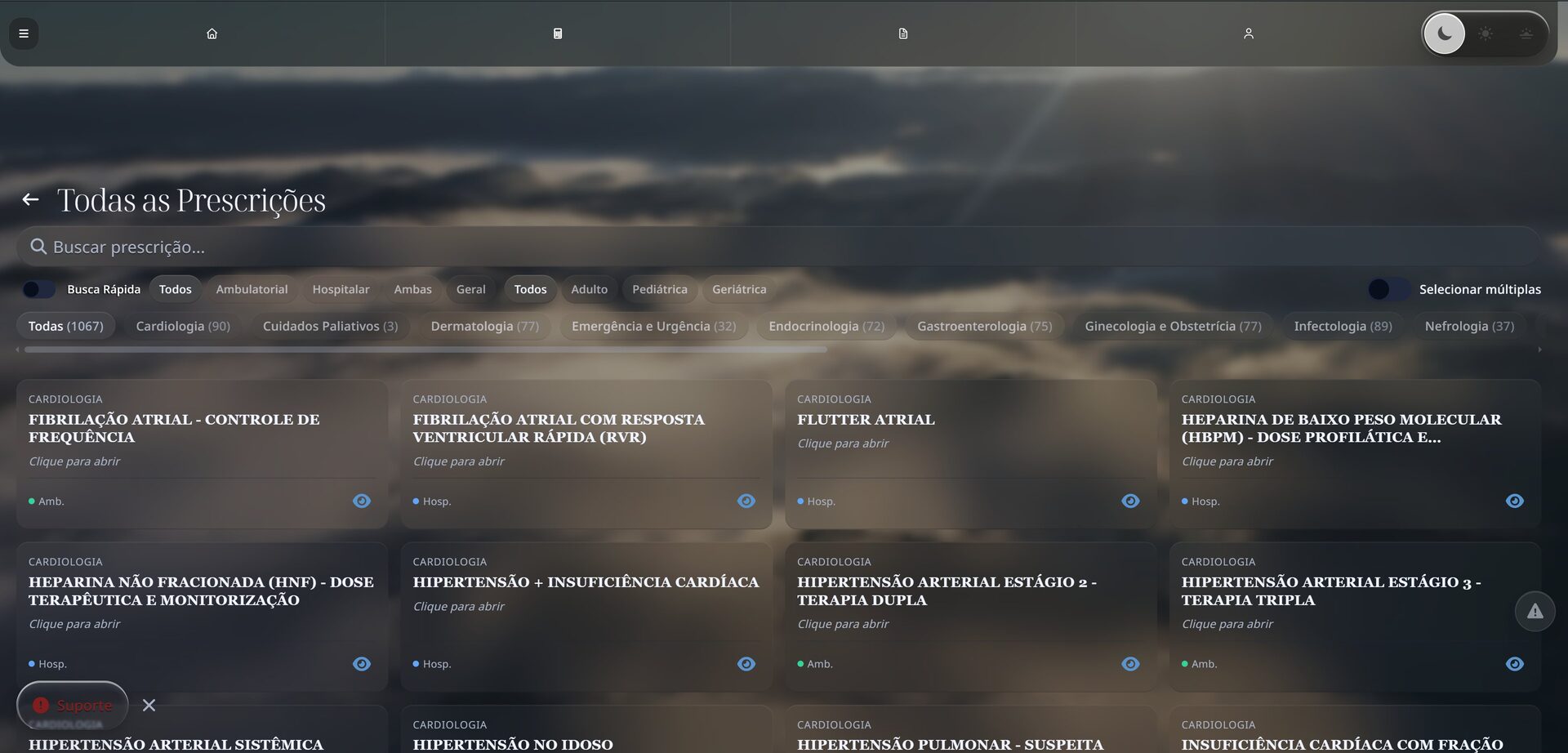Filter by Hospitalar prescriptions

341,289
